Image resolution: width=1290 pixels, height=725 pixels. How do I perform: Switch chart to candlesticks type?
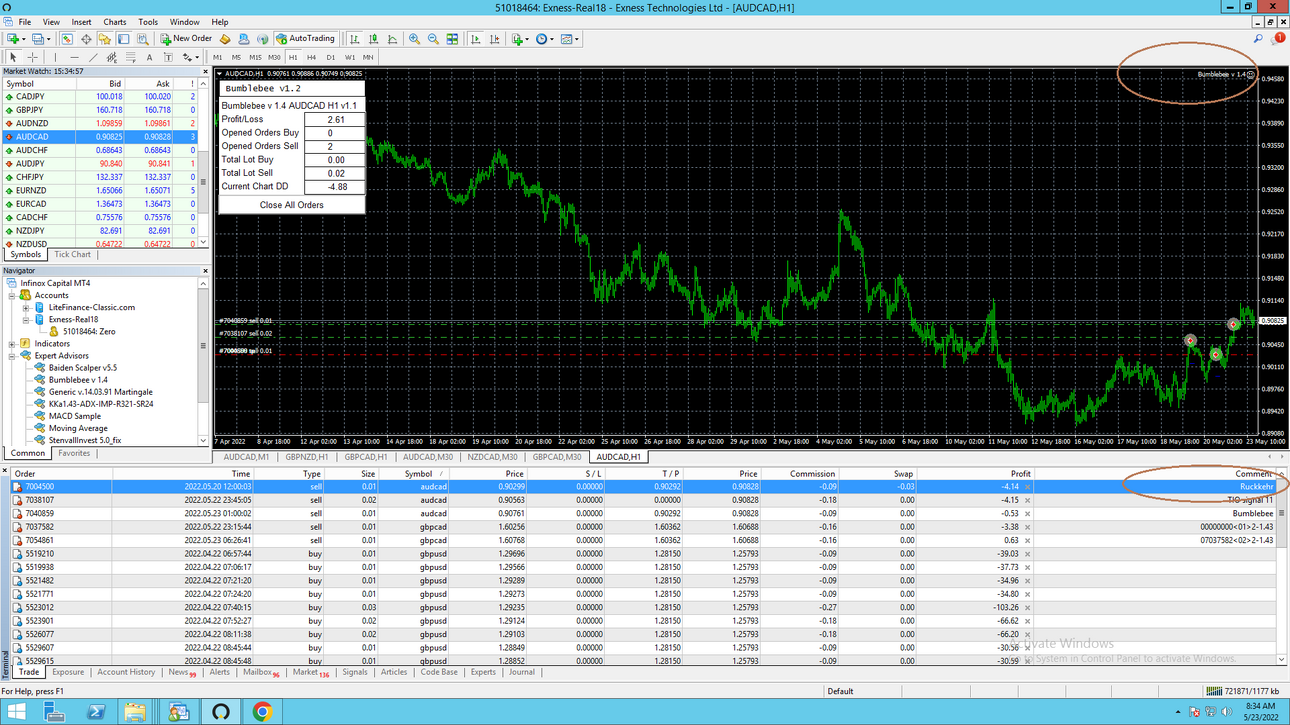coord(373,39)
